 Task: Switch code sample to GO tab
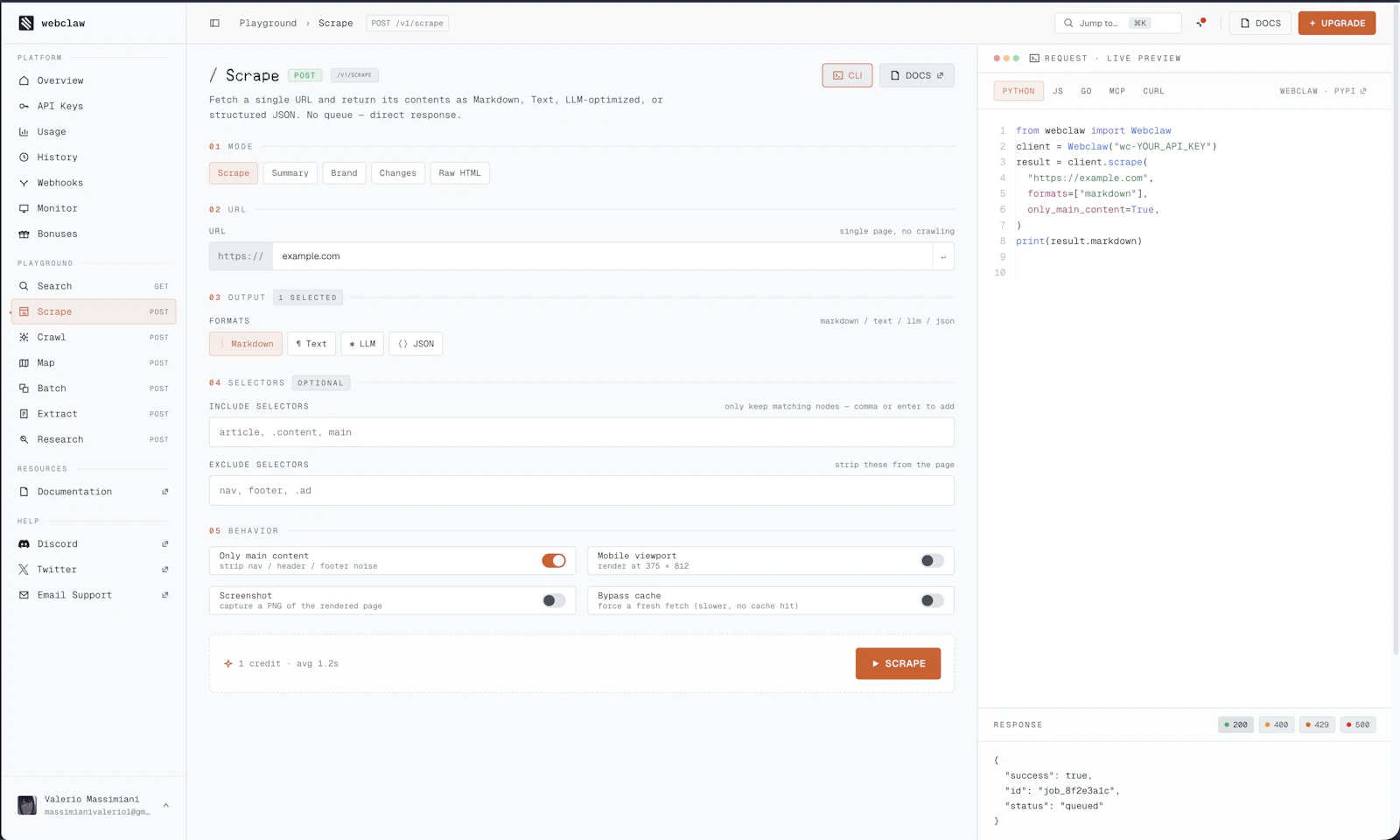pyautogui.click(x=1086, y=91)
